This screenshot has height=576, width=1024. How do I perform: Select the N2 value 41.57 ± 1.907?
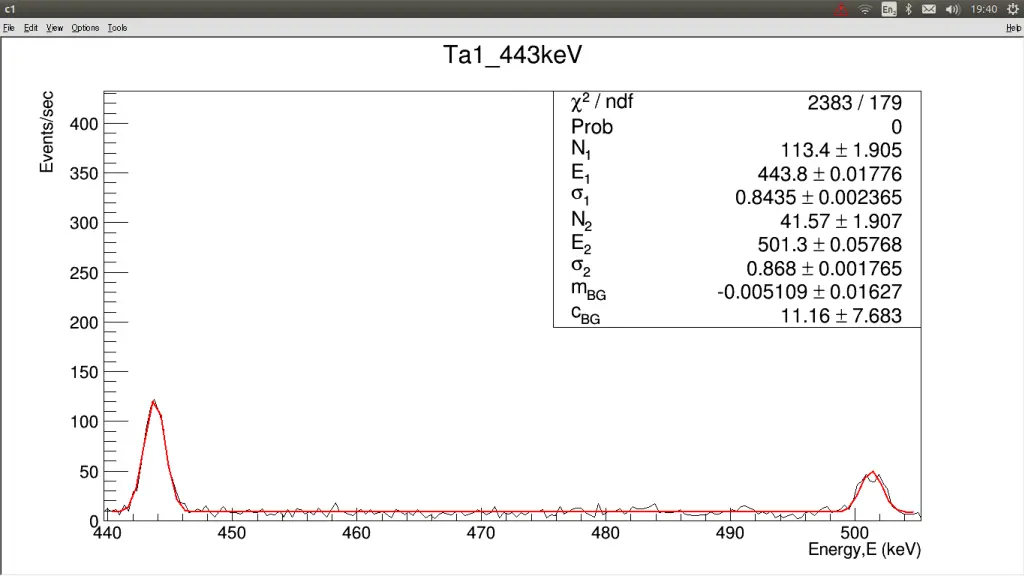point(841,221)
